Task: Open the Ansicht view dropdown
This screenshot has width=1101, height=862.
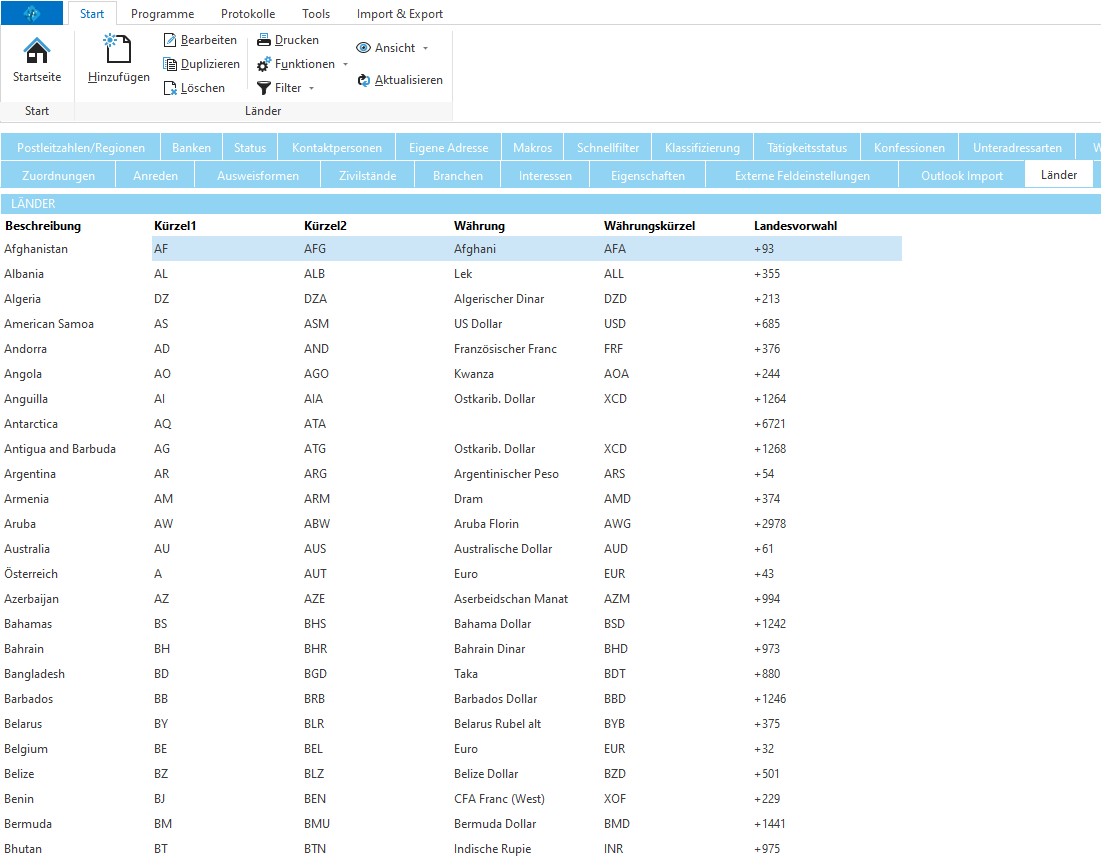Action: click(x=425, y=48)
